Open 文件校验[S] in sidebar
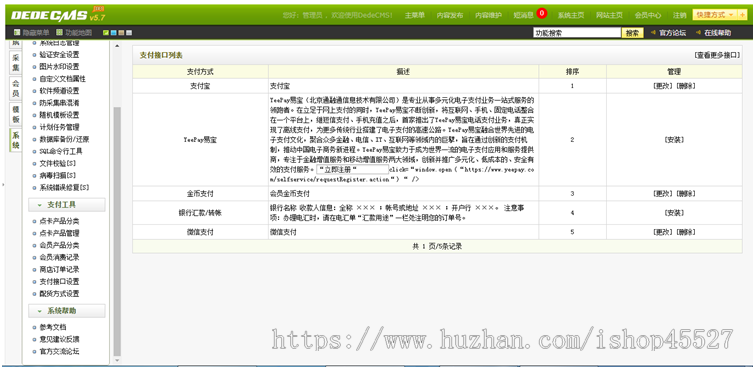The image size is (755, 369). point(58,163)
